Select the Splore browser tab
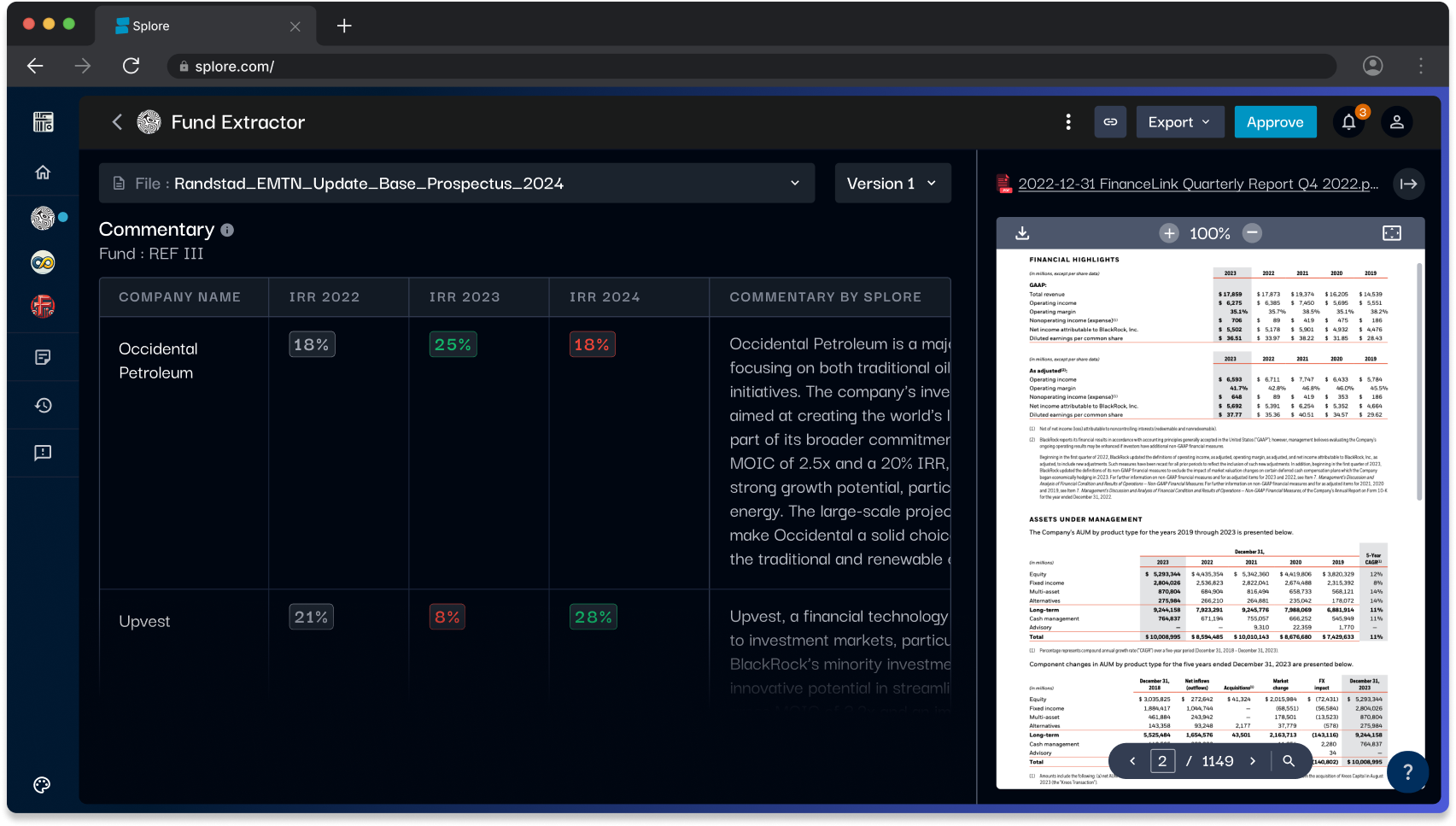This screenshot has width=1456, height=826. 205,26
